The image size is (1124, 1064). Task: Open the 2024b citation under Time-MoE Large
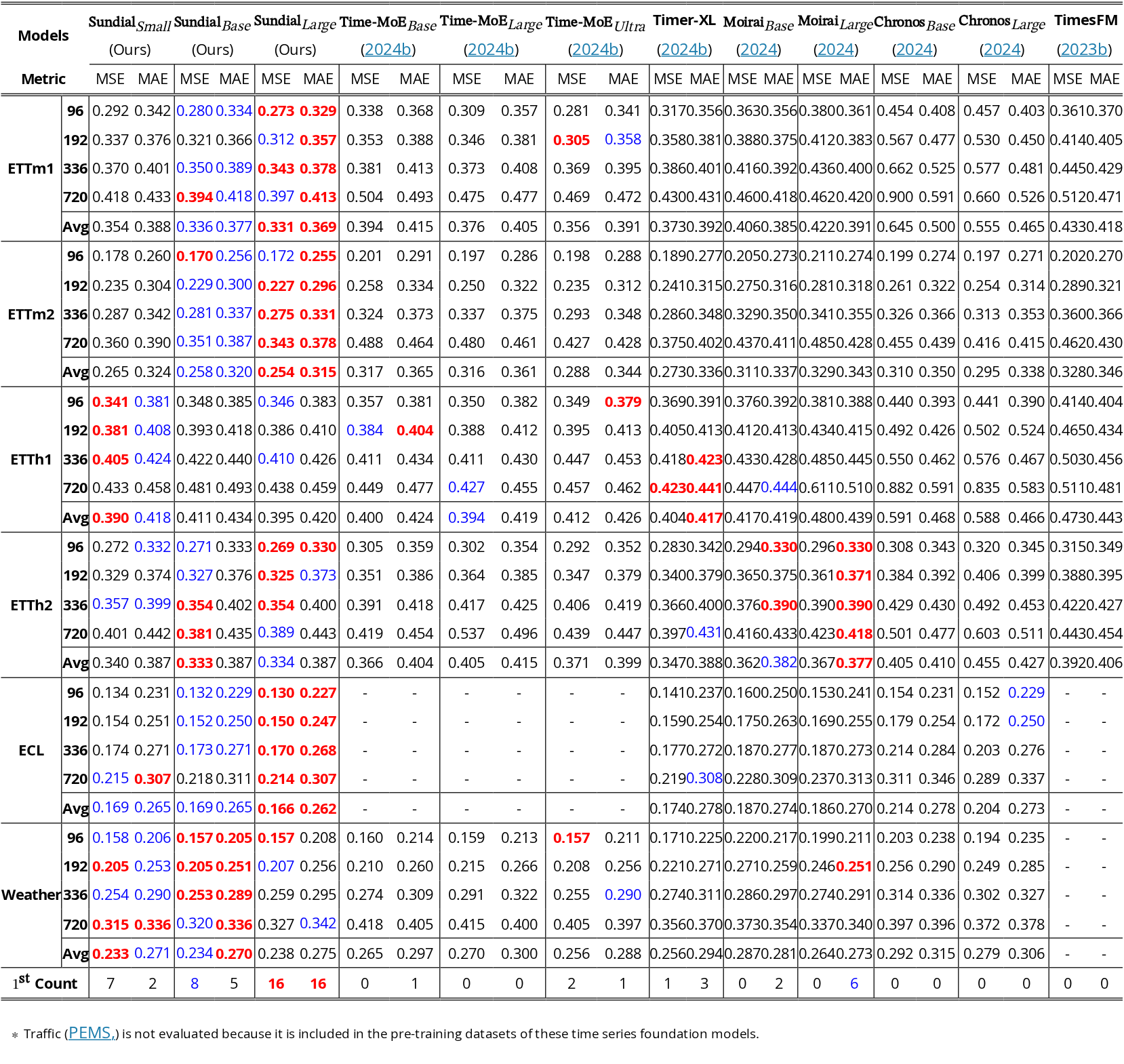click(491, 50)
